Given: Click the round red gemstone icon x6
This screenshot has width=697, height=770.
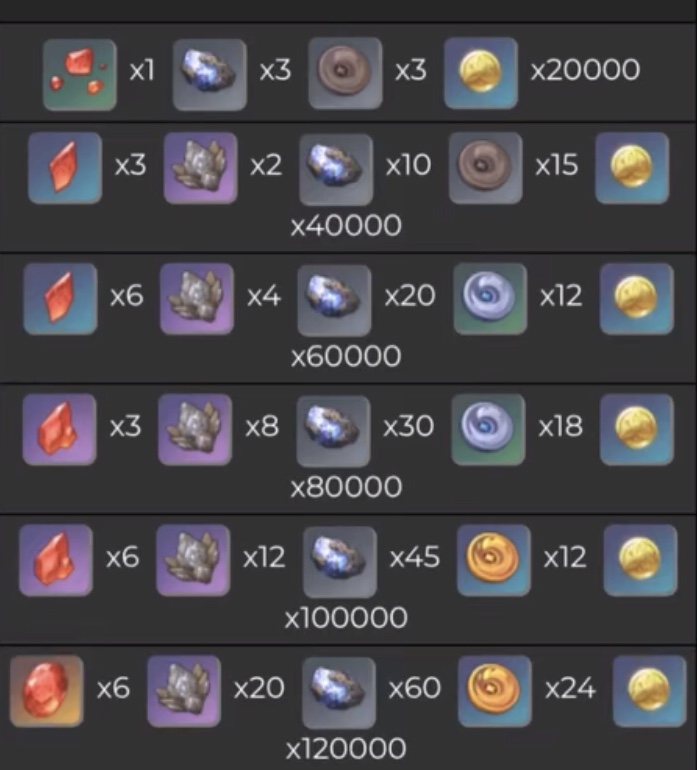Looking at the screenshot, I should (47, 691).
